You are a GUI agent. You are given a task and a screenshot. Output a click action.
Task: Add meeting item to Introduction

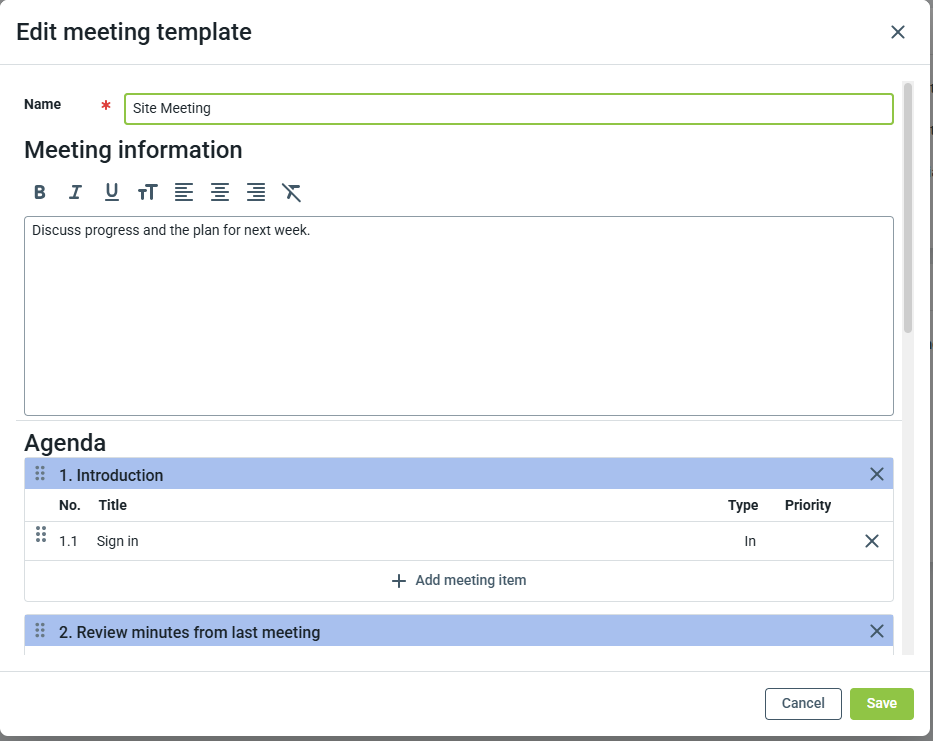(459, 580)
